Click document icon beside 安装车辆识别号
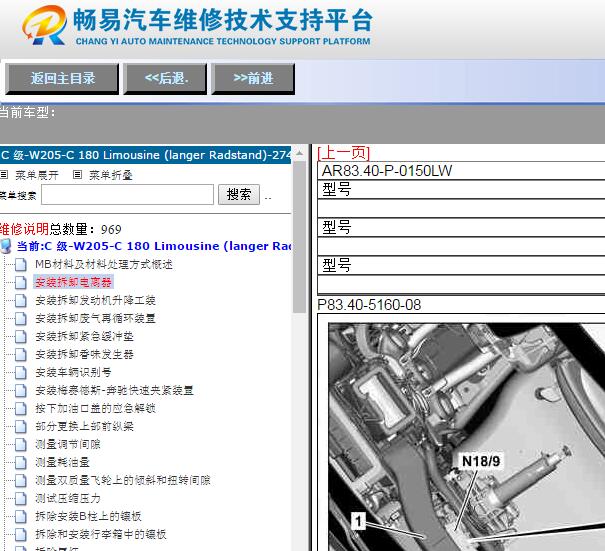605x551 pixels. [x=20, y=372]
